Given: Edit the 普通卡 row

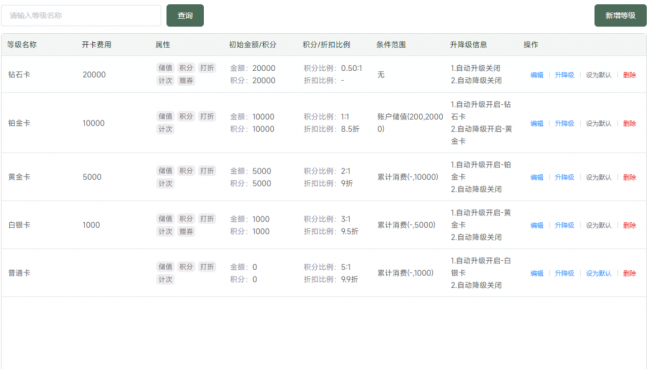Looking at the screenshot, I should (x=537, y=274).
